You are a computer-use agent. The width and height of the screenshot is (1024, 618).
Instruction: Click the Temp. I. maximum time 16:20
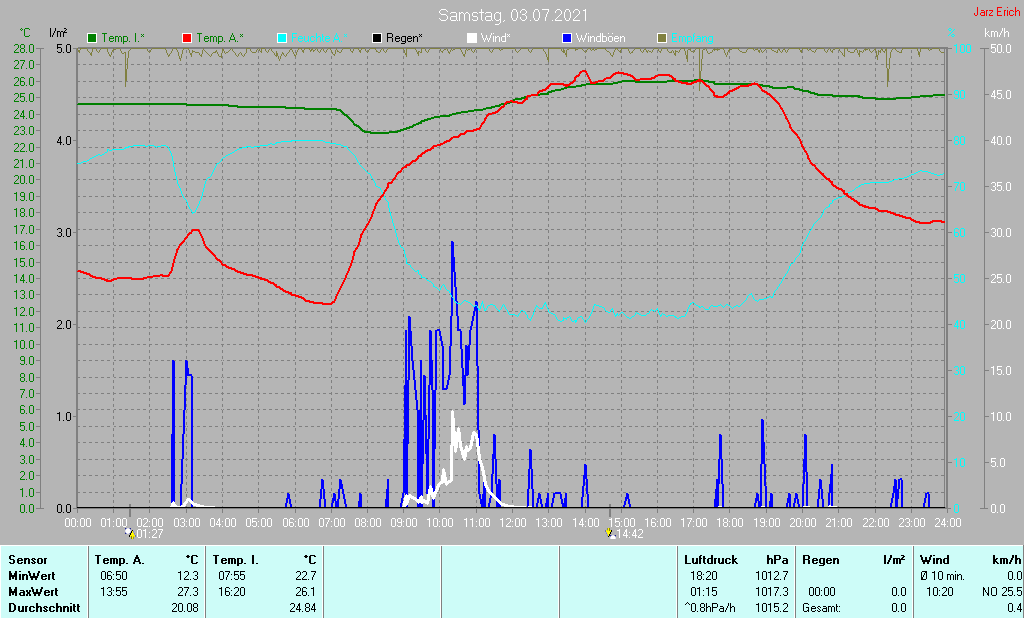point(232,592)
